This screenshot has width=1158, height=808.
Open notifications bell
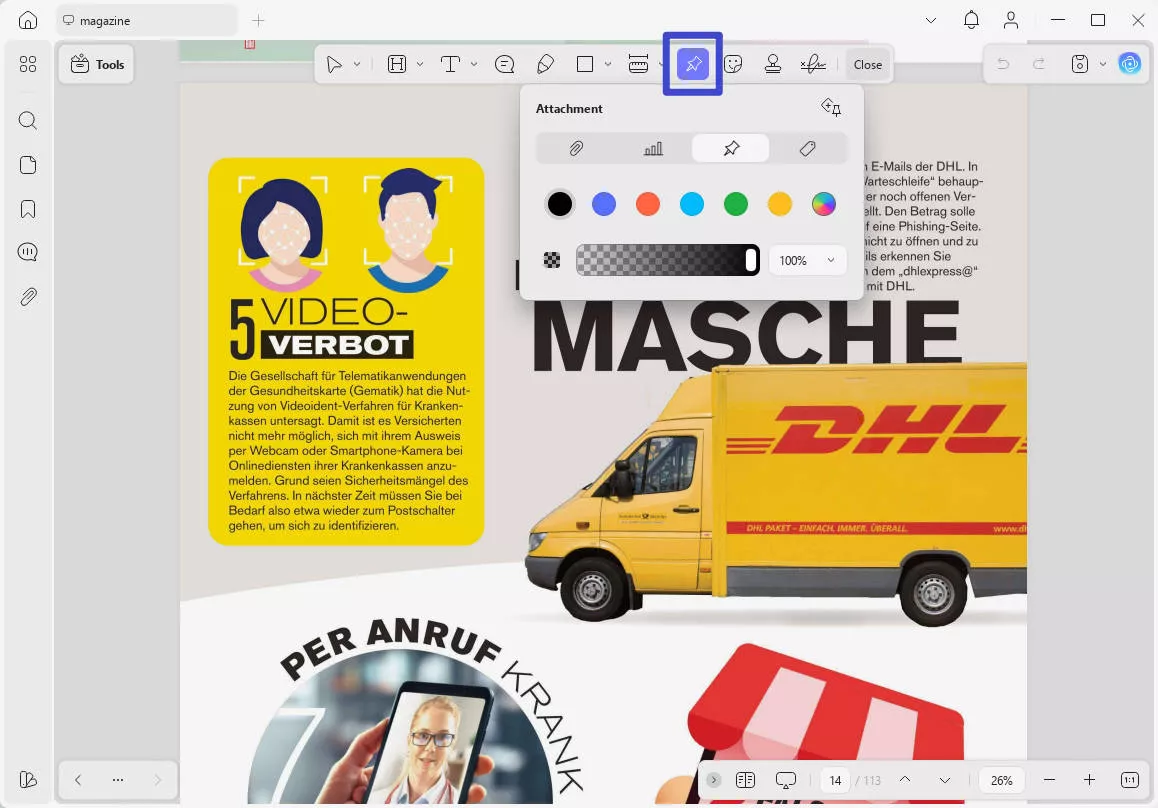click(971, 20)
